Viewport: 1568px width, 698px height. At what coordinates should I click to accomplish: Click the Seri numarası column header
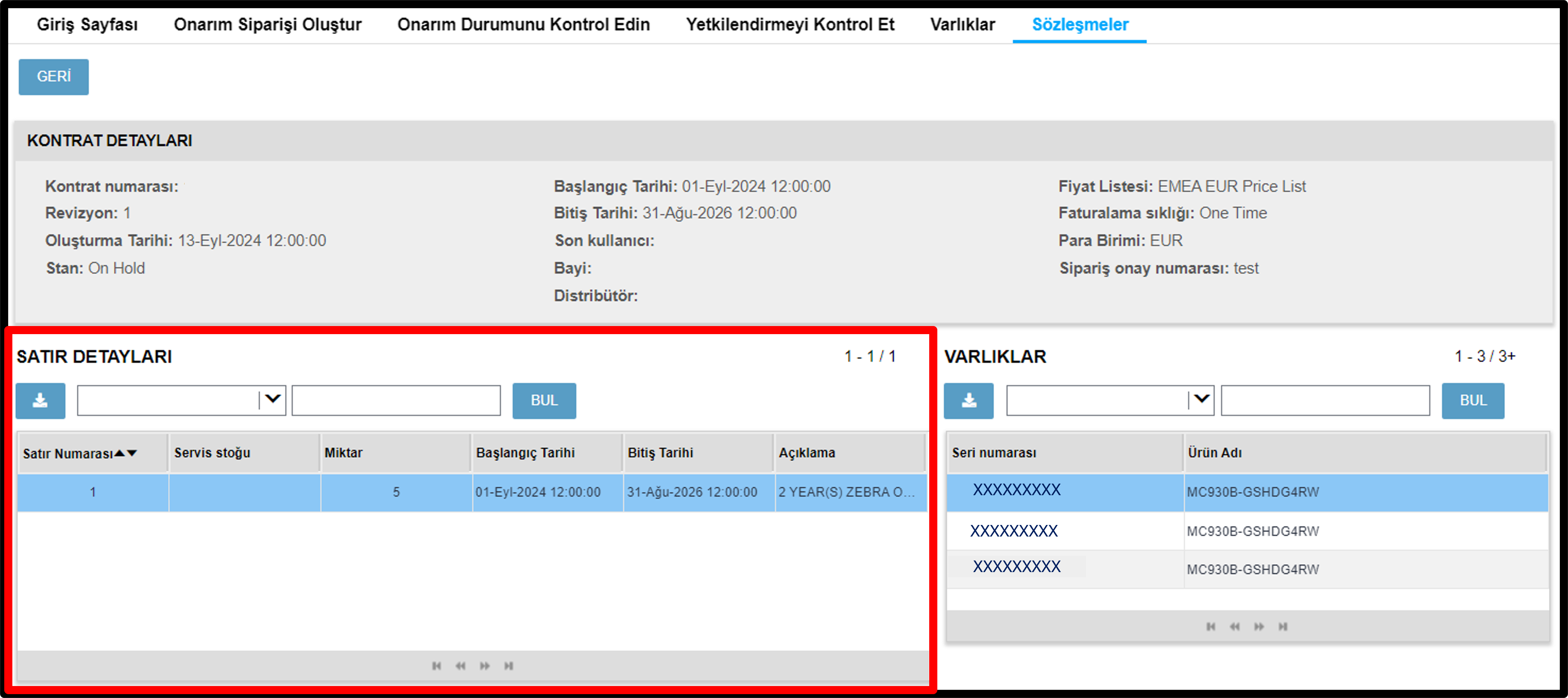click(1065, 453)
